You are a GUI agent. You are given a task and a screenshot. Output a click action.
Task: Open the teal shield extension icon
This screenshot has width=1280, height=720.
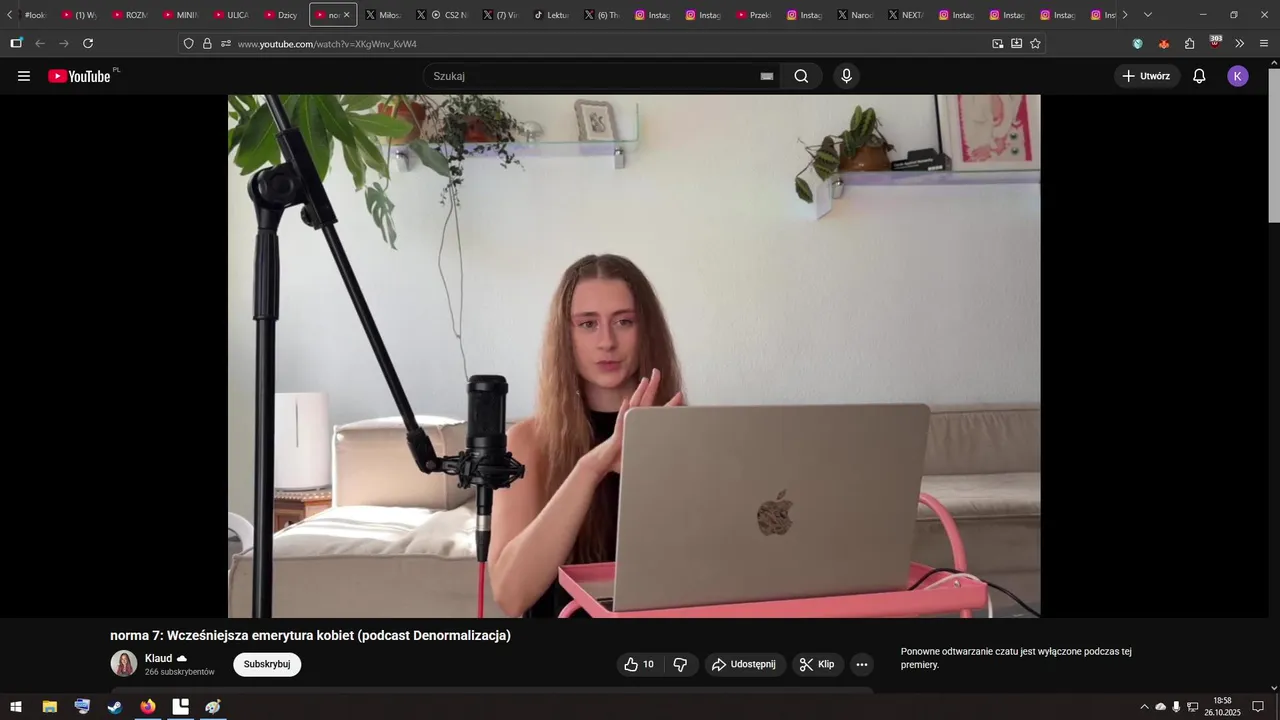point(1137,43)
